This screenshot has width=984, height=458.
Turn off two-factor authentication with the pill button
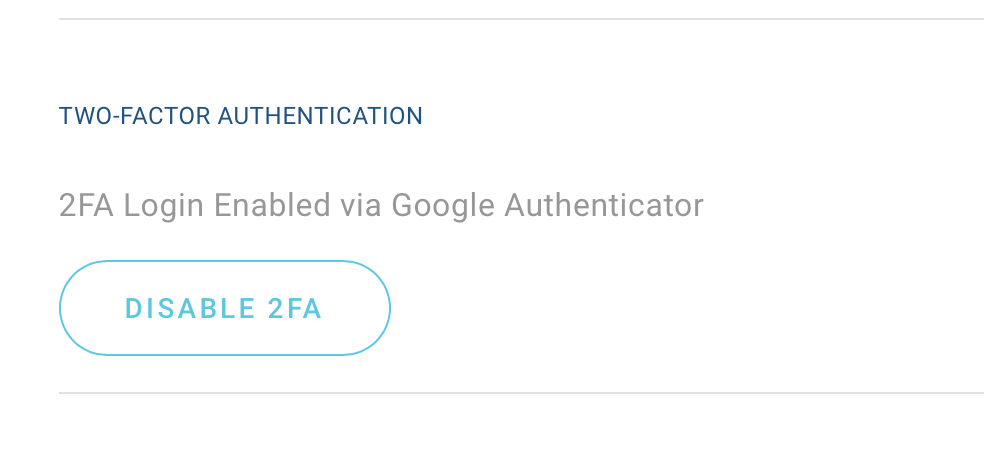[225, 308]
